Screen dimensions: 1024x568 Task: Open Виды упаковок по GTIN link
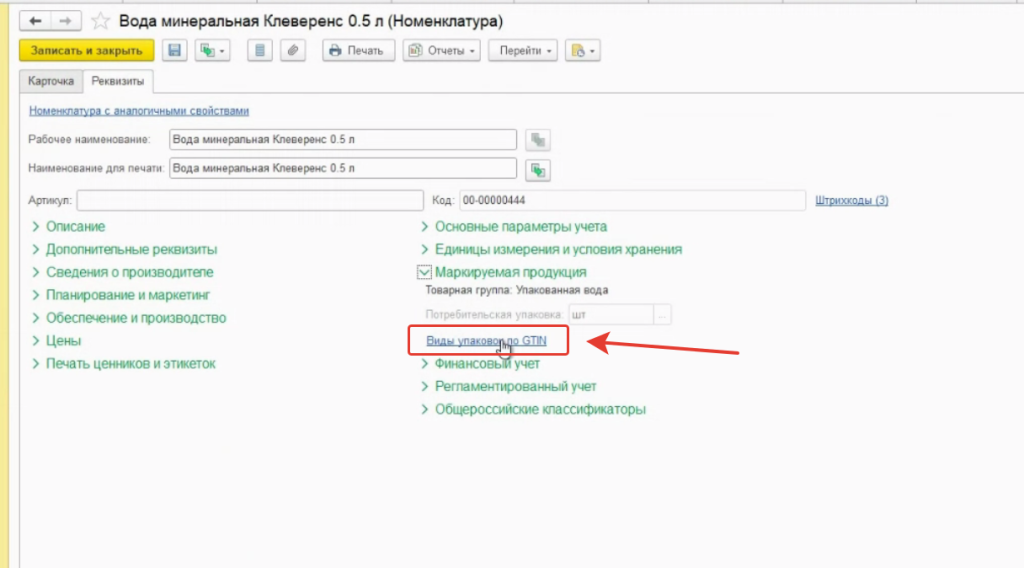coord(486,341)
